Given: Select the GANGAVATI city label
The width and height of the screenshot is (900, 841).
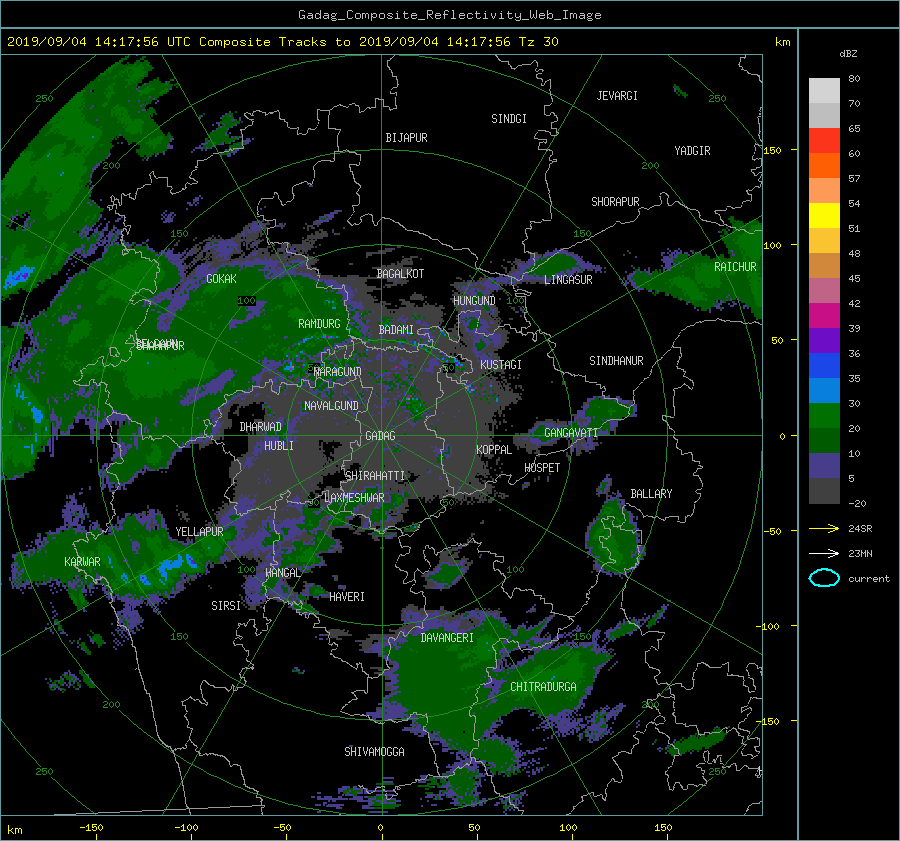Looking at the screenshot, I should [571, 433].
